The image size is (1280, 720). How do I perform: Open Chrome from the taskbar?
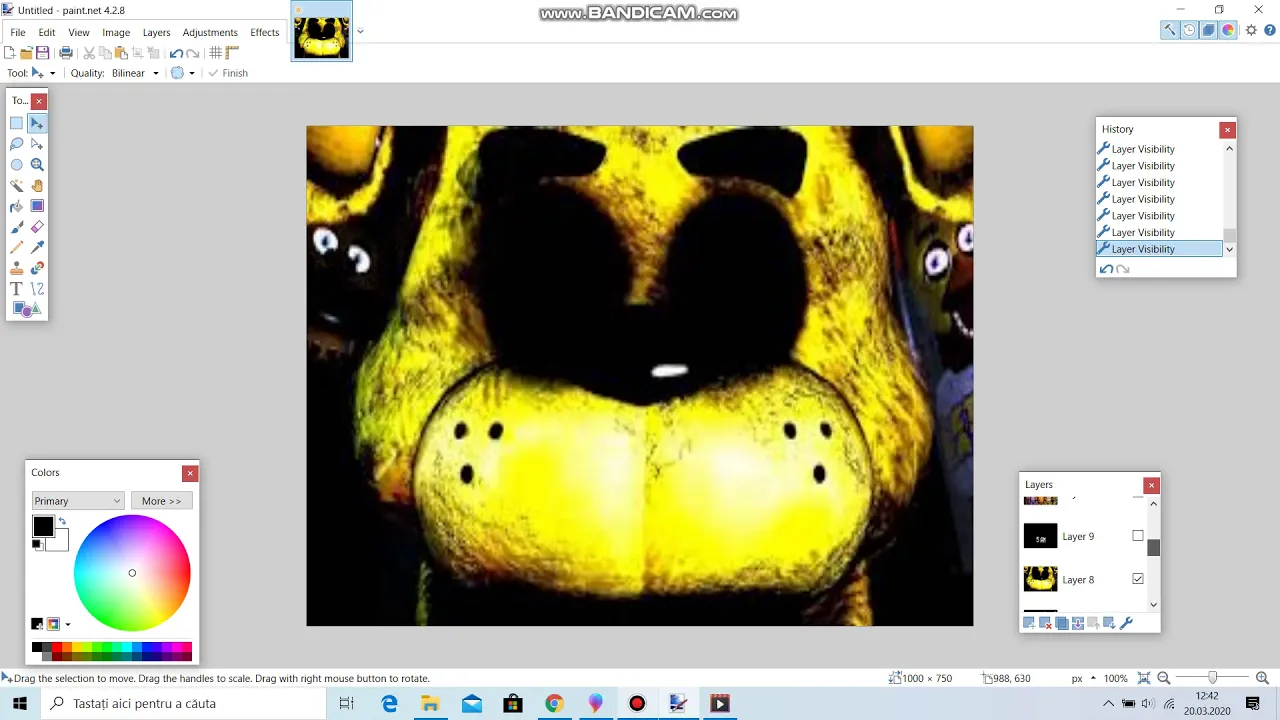coord(554,703)
